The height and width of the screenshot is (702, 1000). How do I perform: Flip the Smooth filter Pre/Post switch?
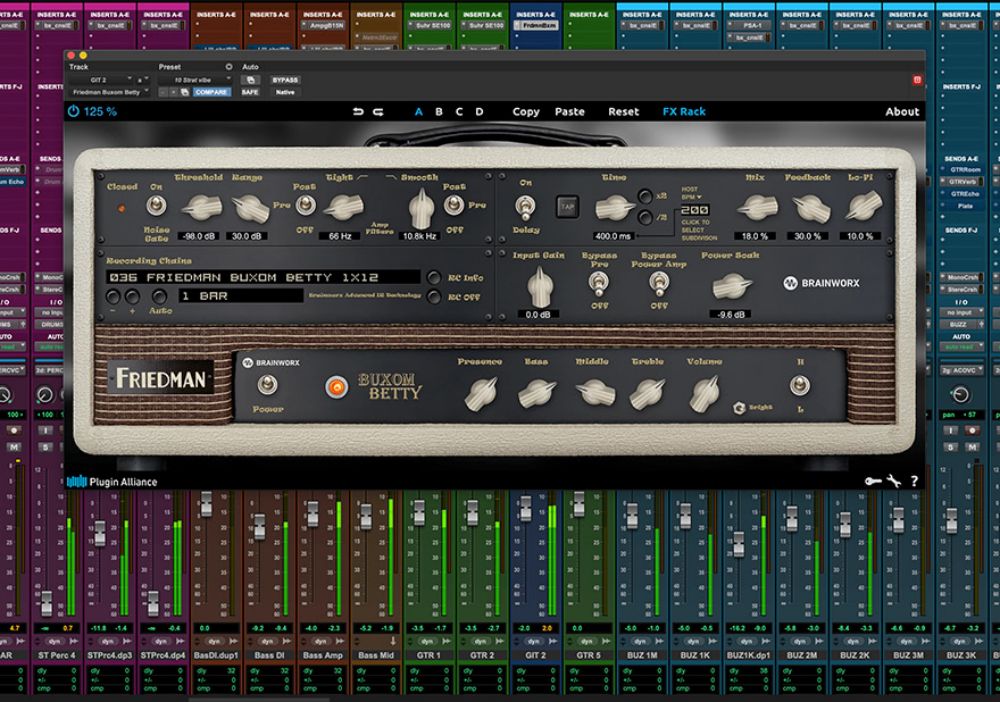coord(453,205)
